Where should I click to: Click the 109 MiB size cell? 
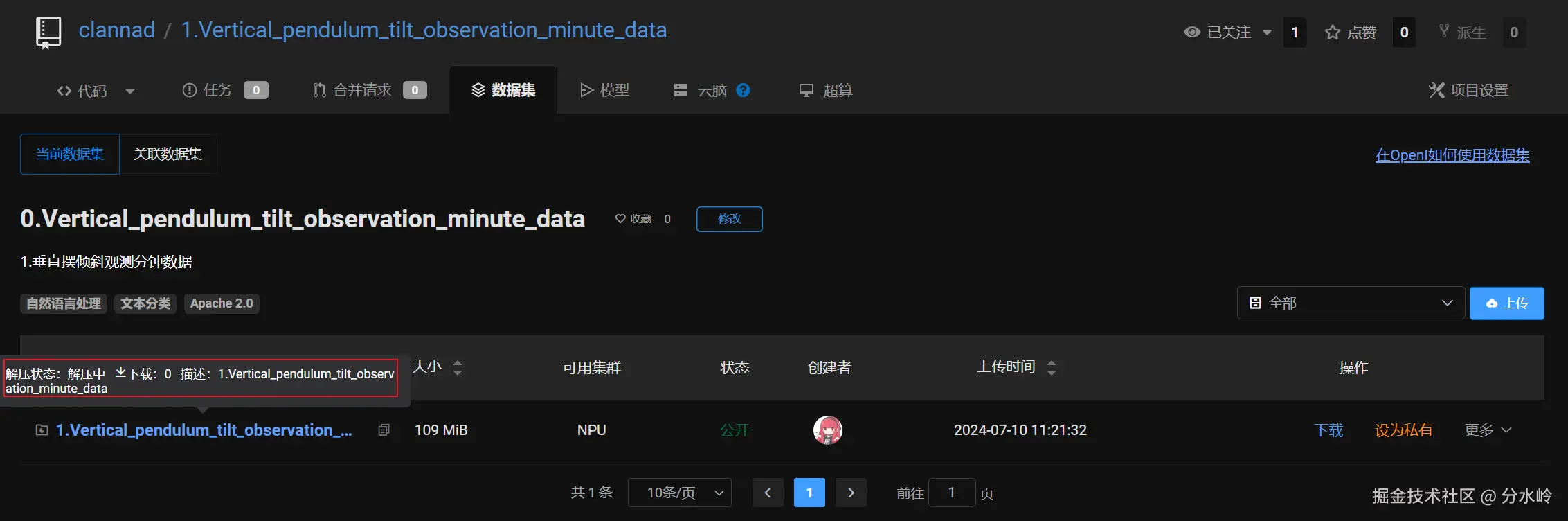click(x=441, y=430)
